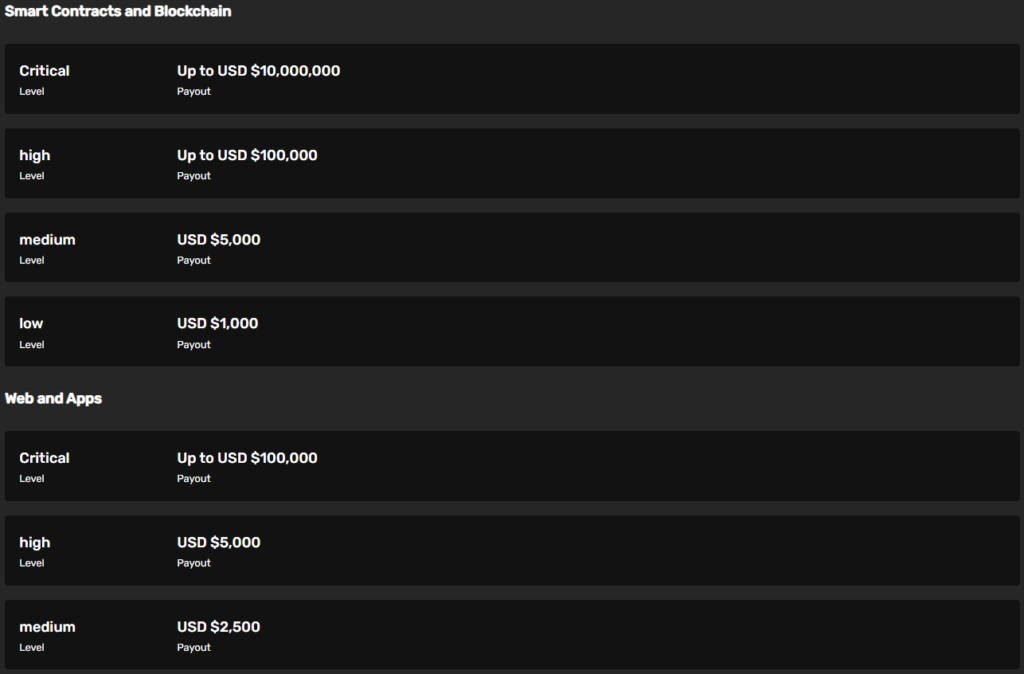Click Web and Apps high payout USD $5,000
This screenshot has width=1024, height=674.
219,543
